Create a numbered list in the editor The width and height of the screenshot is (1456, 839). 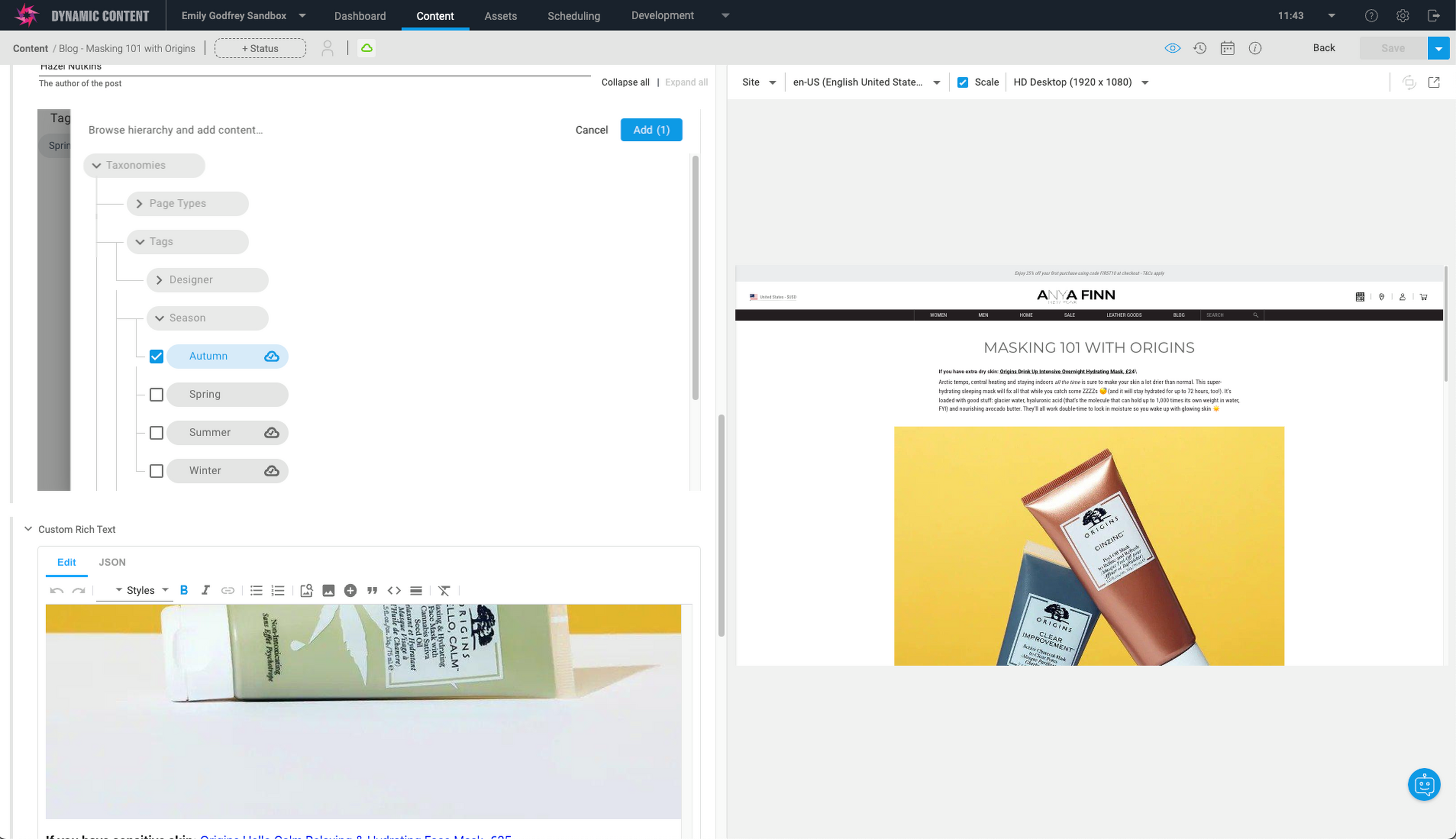pos(278,590)
